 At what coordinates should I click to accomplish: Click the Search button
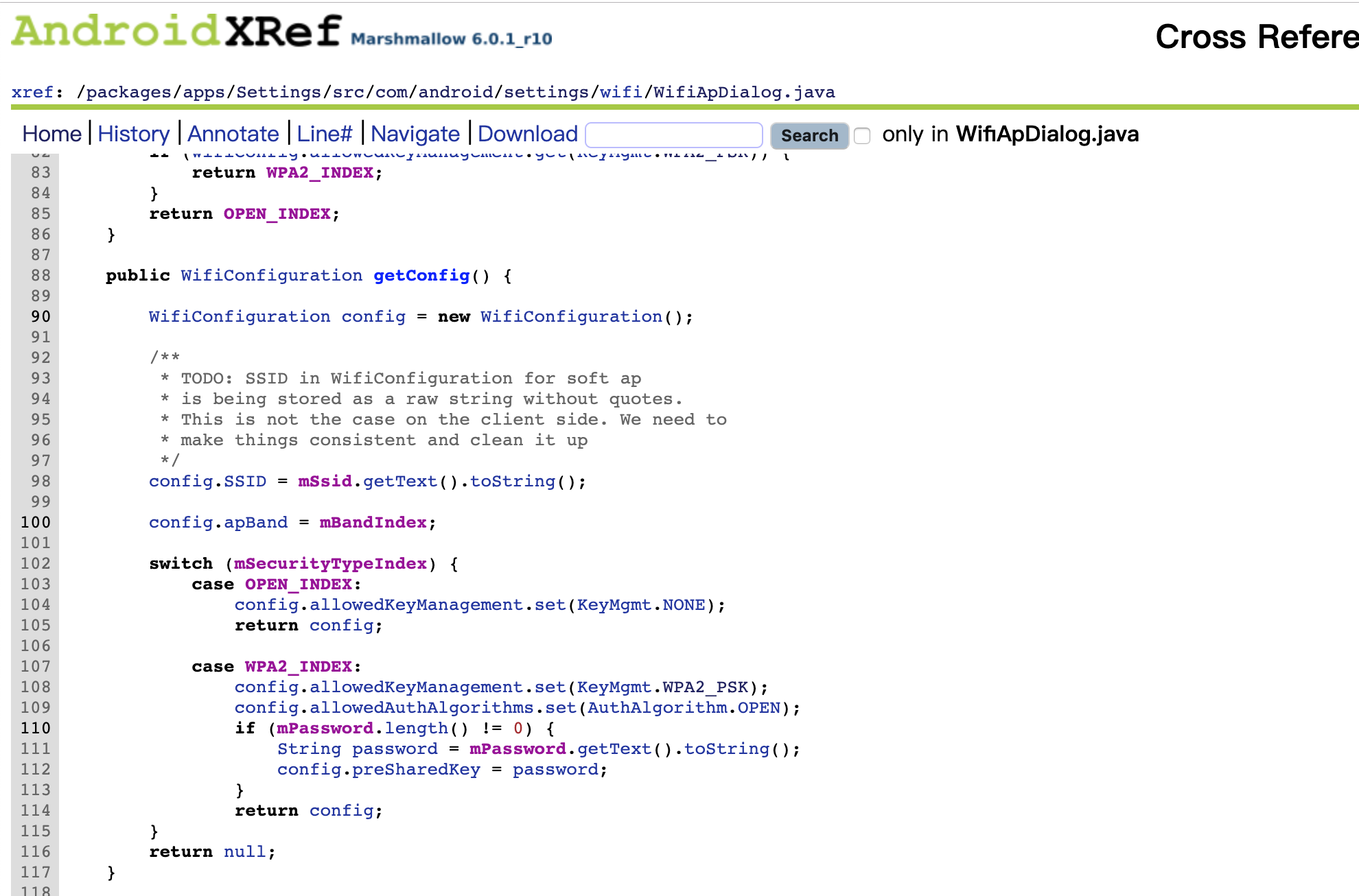[x=810, y=135]
